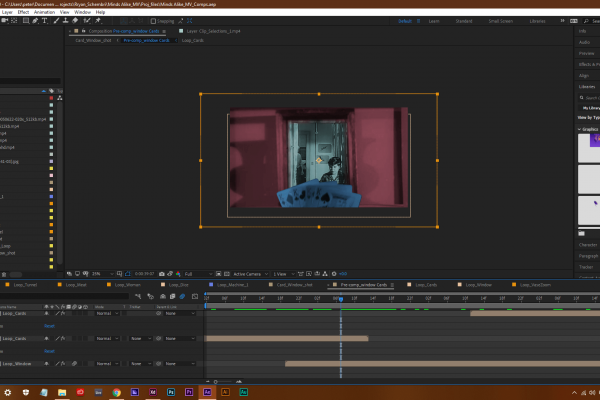Open the Active Camera dropdown
The image size is (600, 400).
[250, 274]
